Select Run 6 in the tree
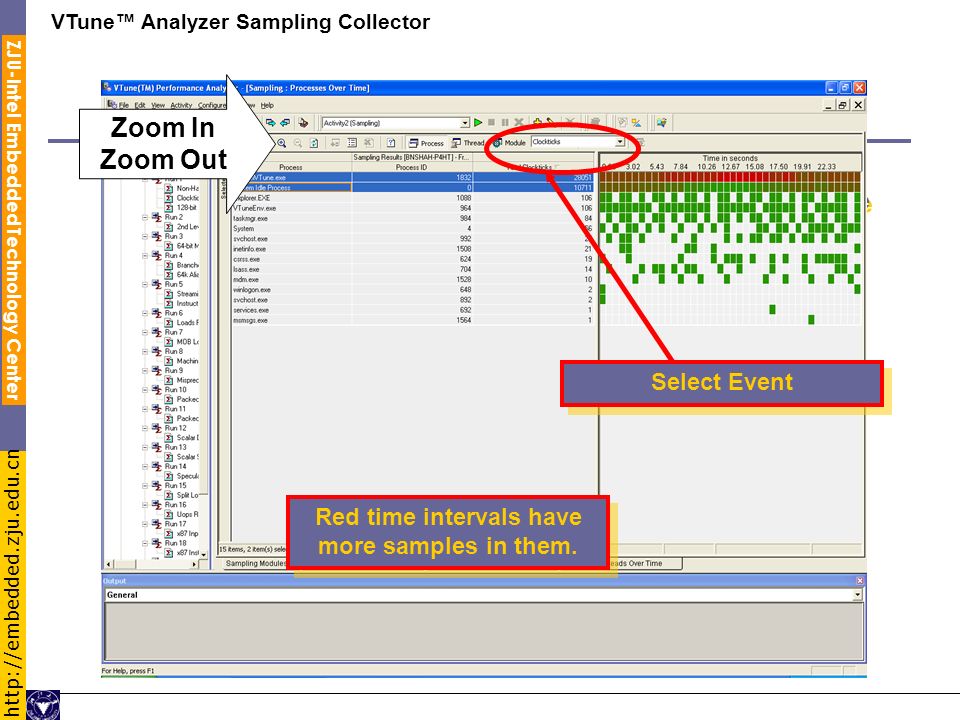This screenshot has width=960, height=720. pyautogui.click(x=174, y=313)
